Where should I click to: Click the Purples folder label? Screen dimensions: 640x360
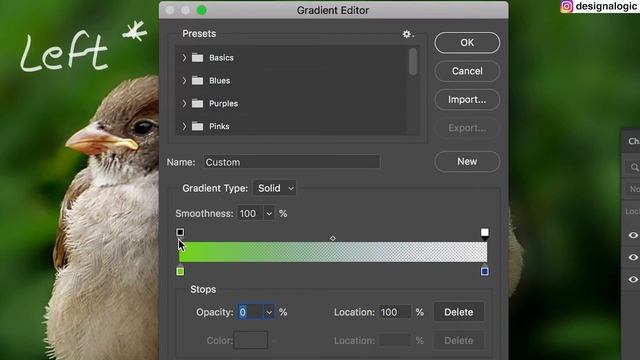pos(223,104)
